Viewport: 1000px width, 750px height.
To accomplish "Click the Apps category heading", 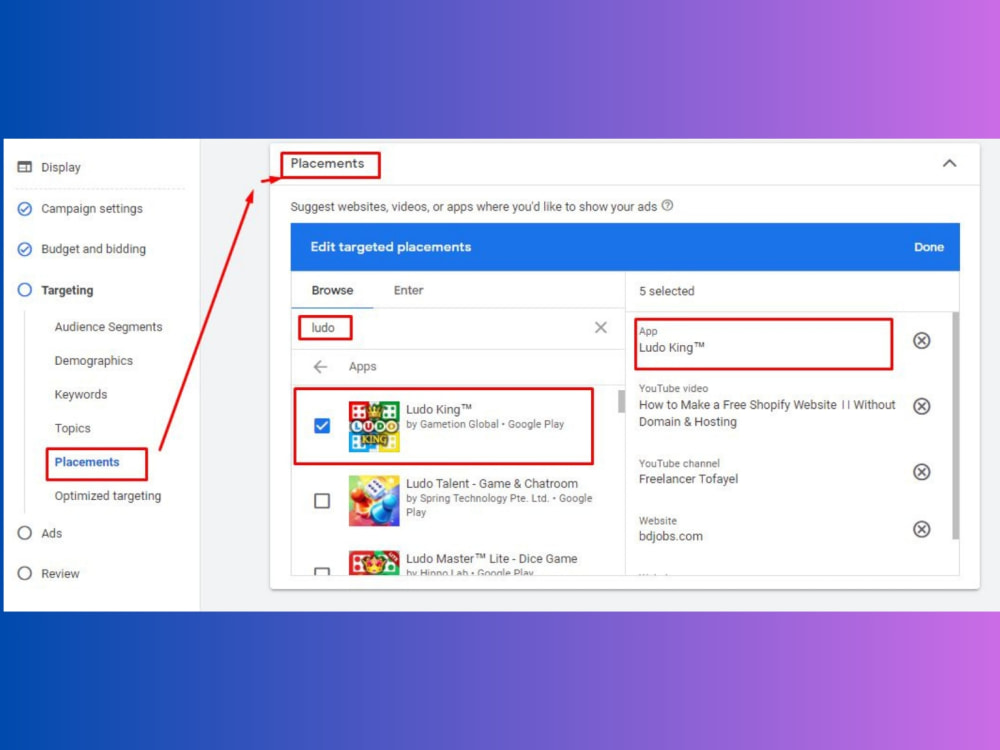I will (x=362, y=367).
